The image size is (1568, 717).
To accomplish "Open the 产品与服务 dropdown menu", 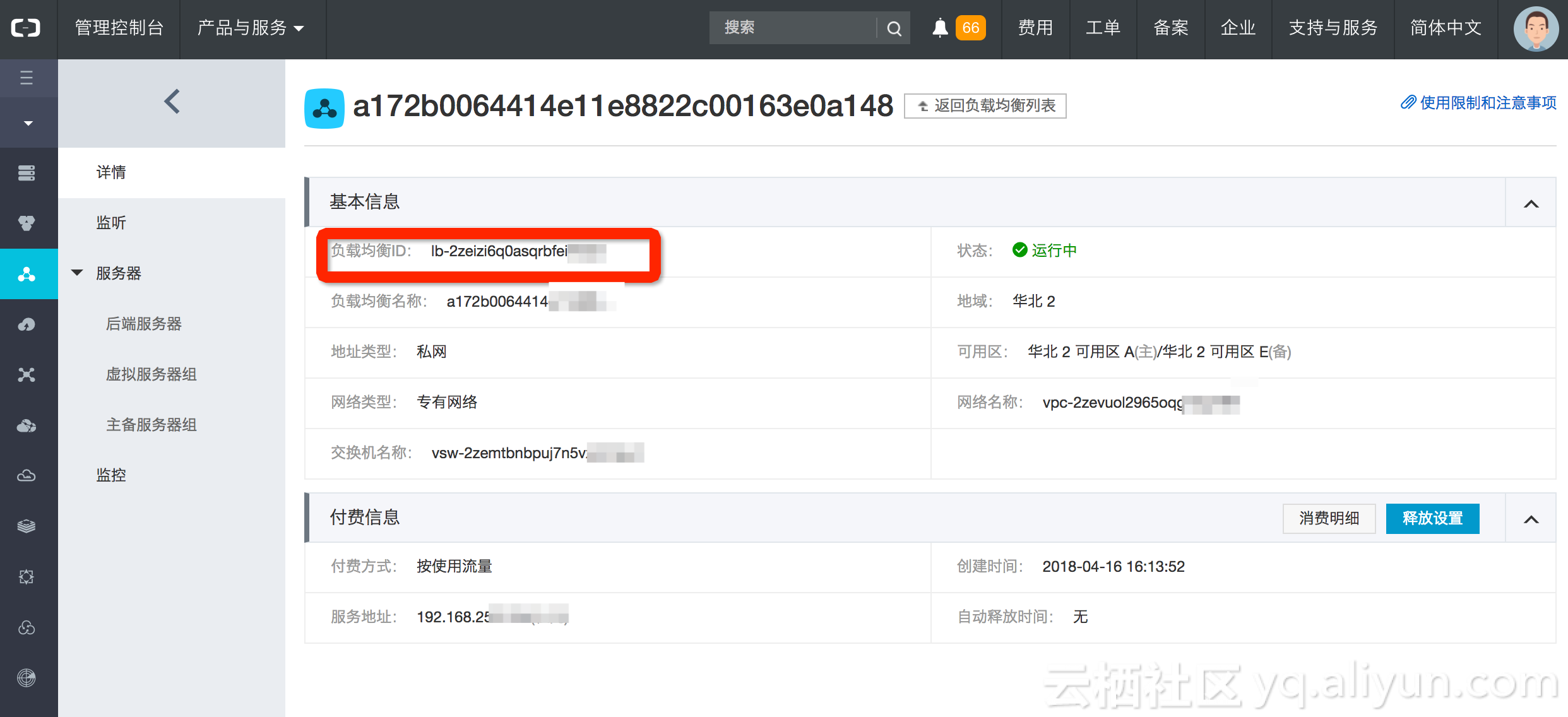I will pos(251,28).
